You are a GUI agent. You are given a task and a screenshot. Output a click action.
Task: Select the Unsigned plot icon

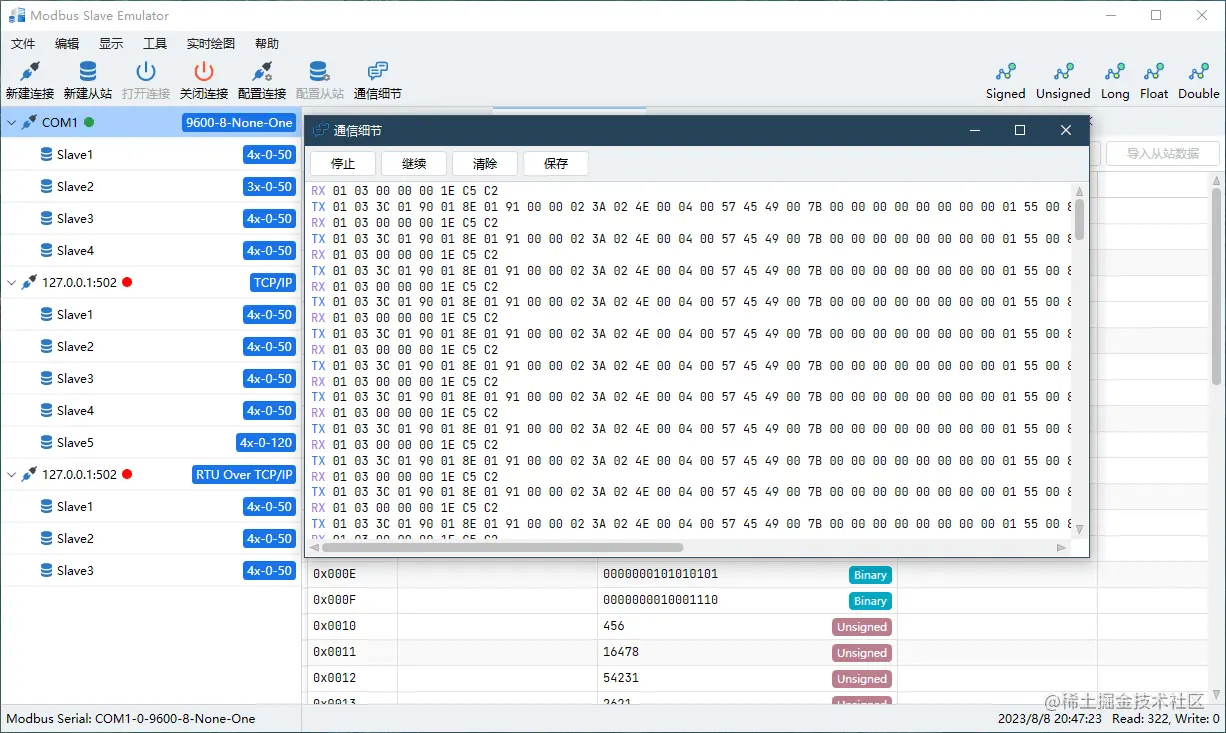coord(1063,72)
